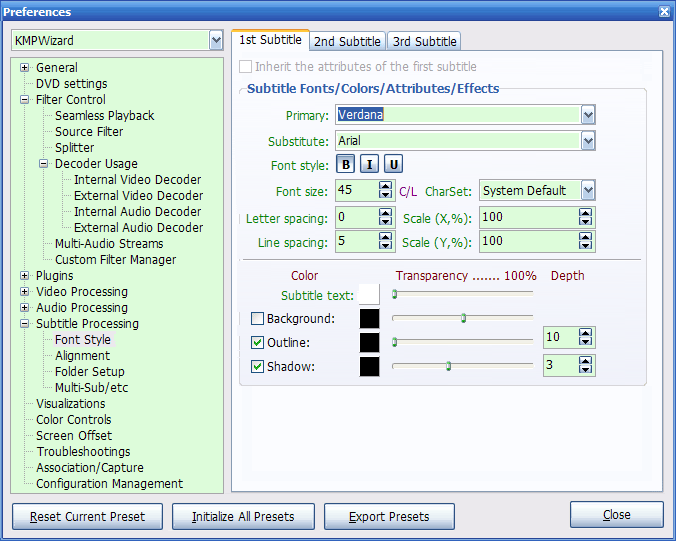Toggle the Underline font style button
The width and height of the screenshot is (676, 541).
pos(394,165)
